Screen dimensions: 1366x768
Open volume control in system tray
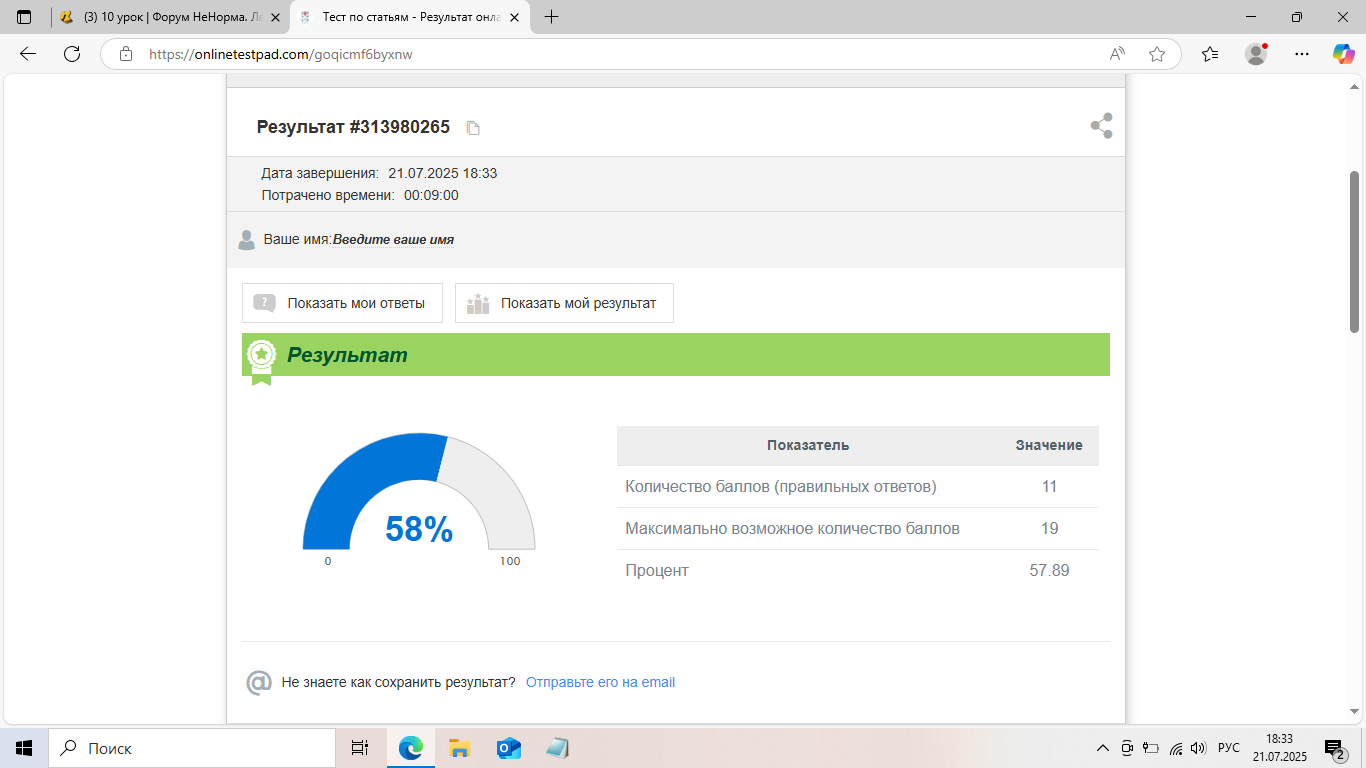click(x=1199, y=748)
